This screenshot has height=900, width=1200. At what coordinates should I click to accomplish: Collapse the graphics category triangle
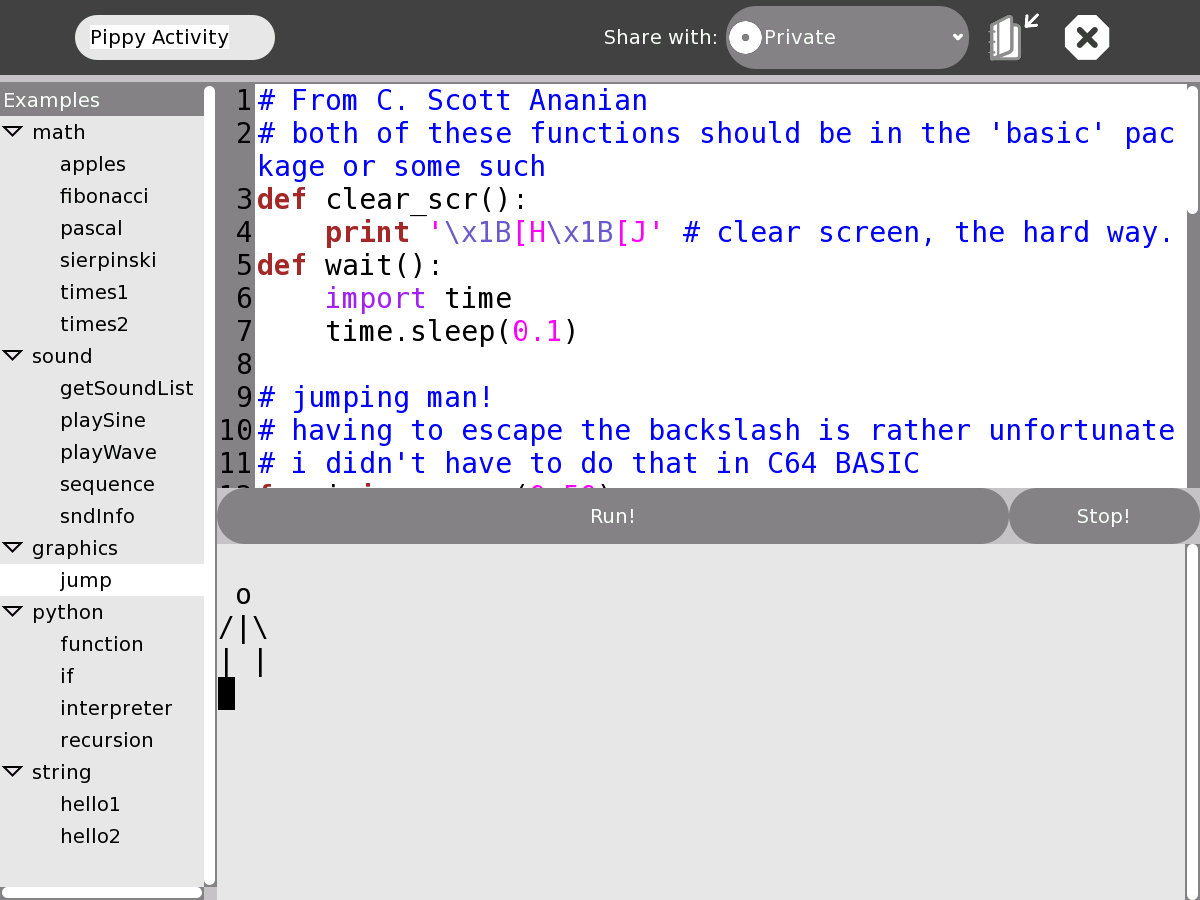[12, 548]
